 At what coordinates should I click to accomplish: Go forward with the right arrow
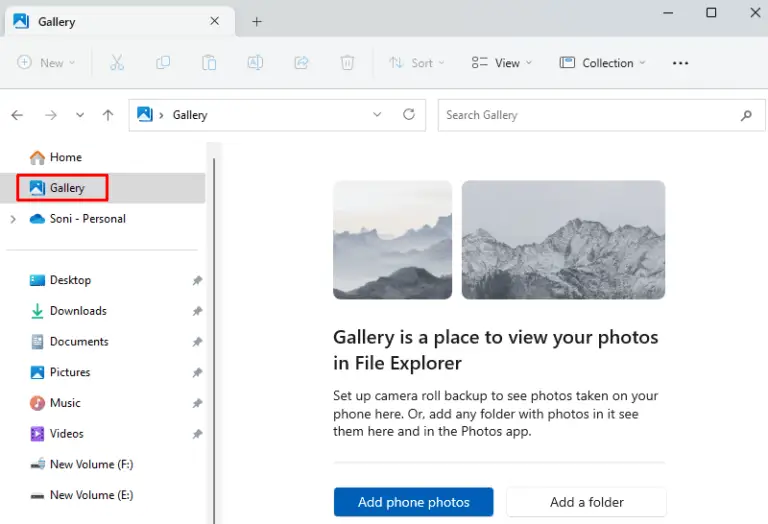[x=50, y=115]
